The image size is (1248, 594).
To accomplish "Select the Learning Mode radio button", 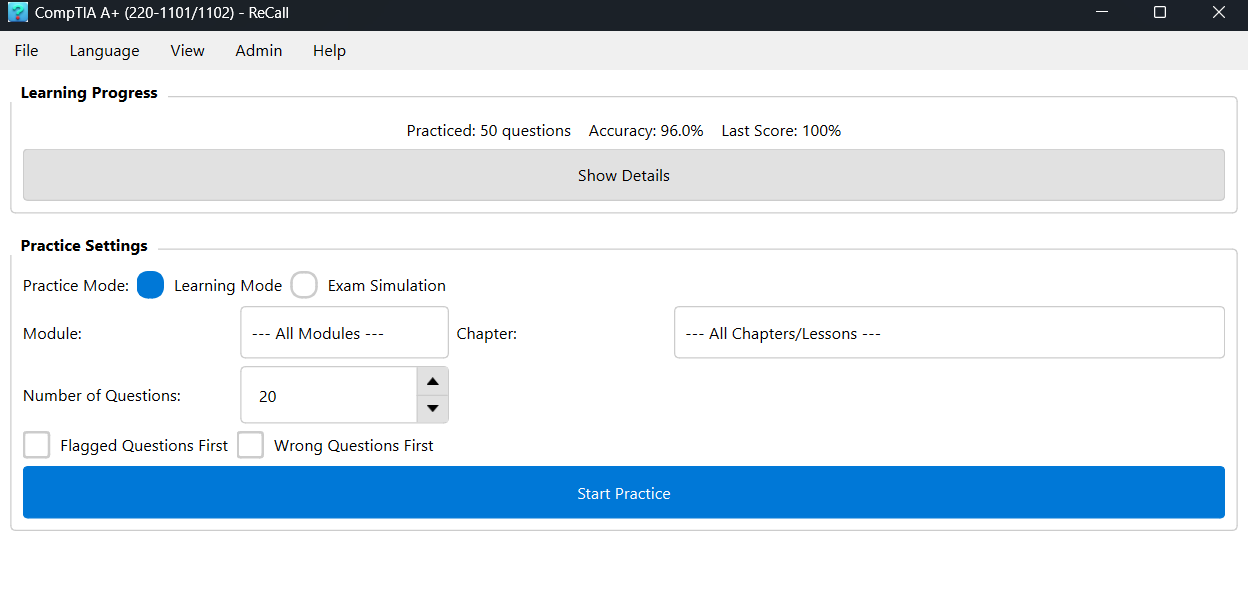I will [151, 286].
